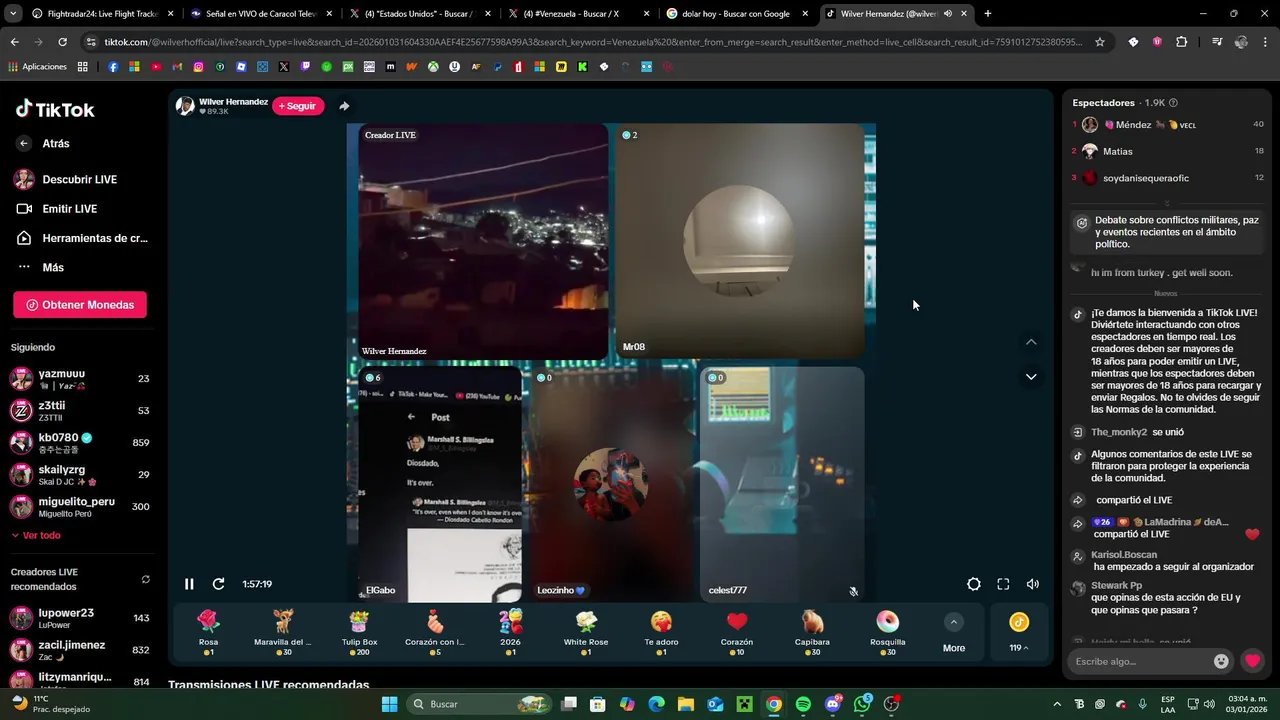This screenshot has width=1280, height=720.
Task: Pause the live stream
Action: pyautogui.click(x=189, y=584)
